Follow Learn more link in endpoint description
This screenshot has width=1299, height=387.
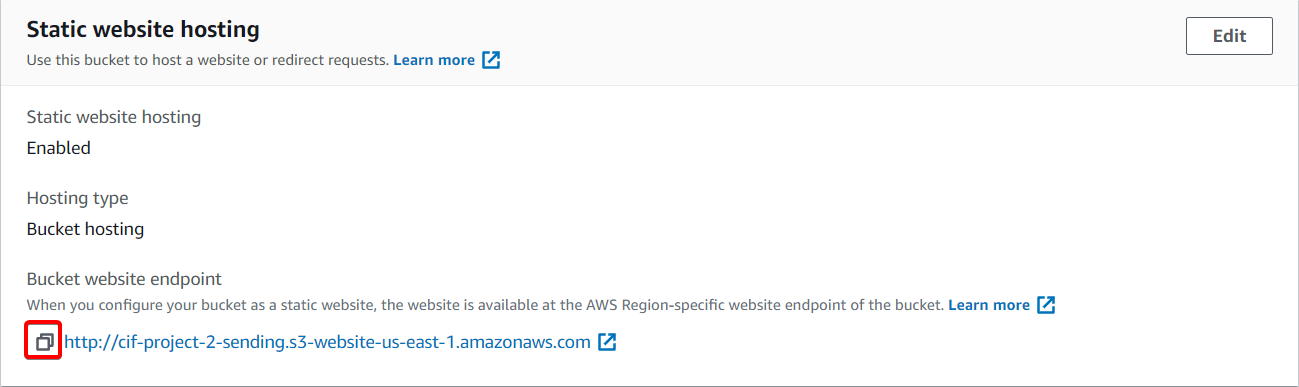pos(989,305)
